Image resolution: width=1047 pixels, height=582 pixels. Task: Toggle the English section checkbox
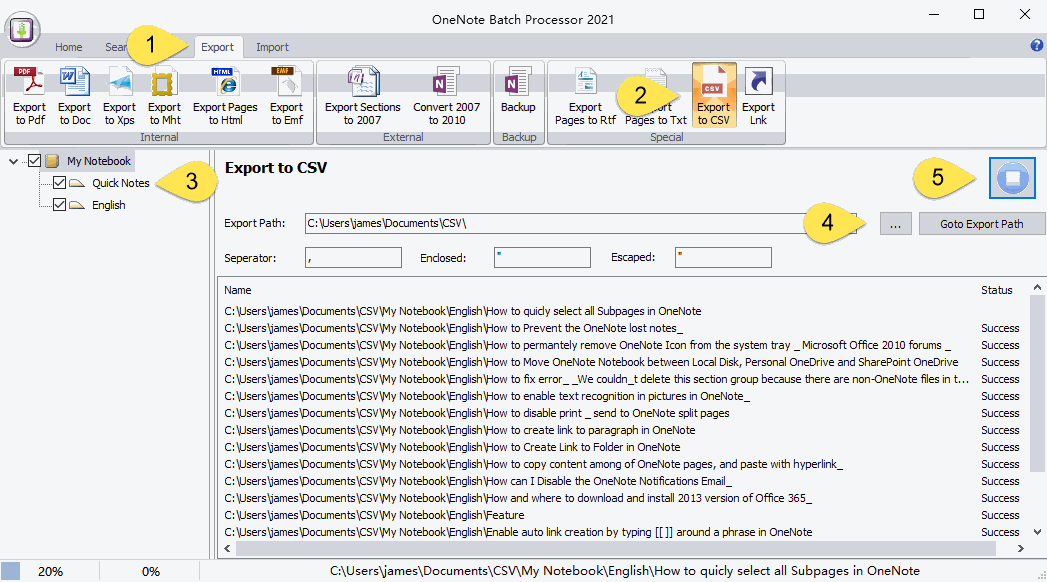[57, 204]
